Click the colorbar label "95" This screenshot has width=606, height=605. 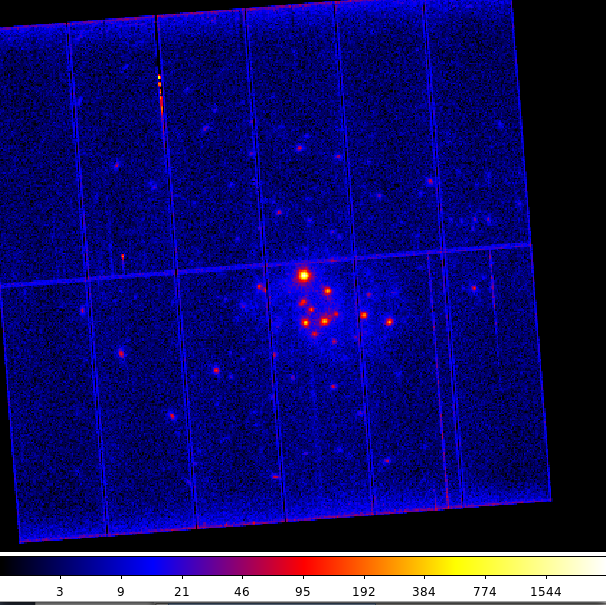tap(303, 592)
